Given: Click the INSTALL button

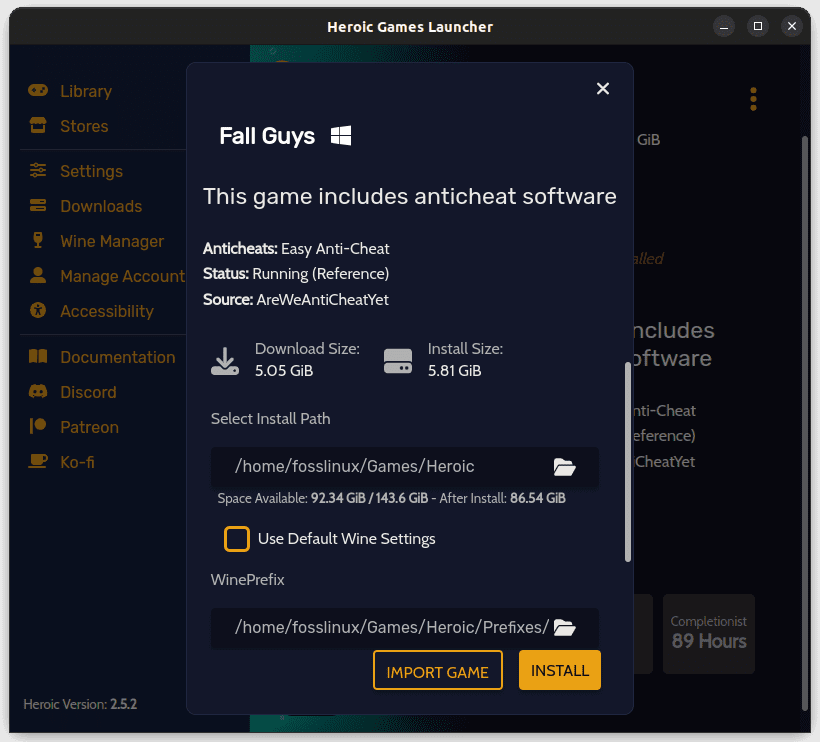Looking at the screenshot, I should [x=559, y=670].
